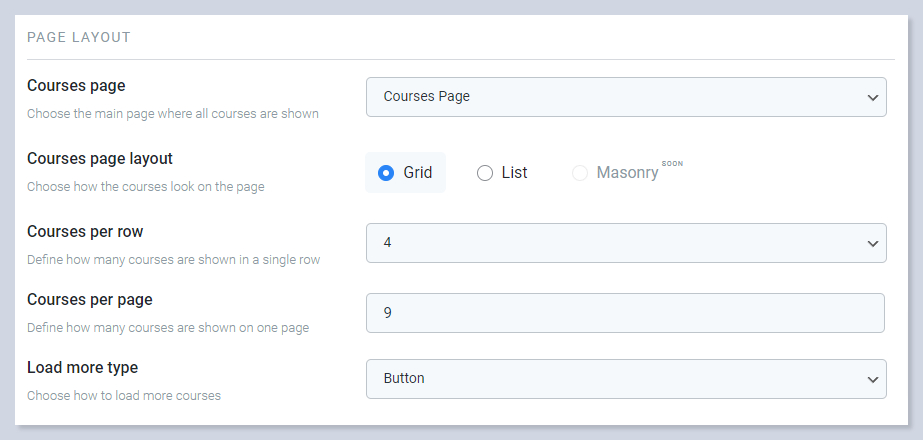The image size is (923, 440).
Task: Click the 'Choose how to load more courses' description
Action: (x=124, y=395)
